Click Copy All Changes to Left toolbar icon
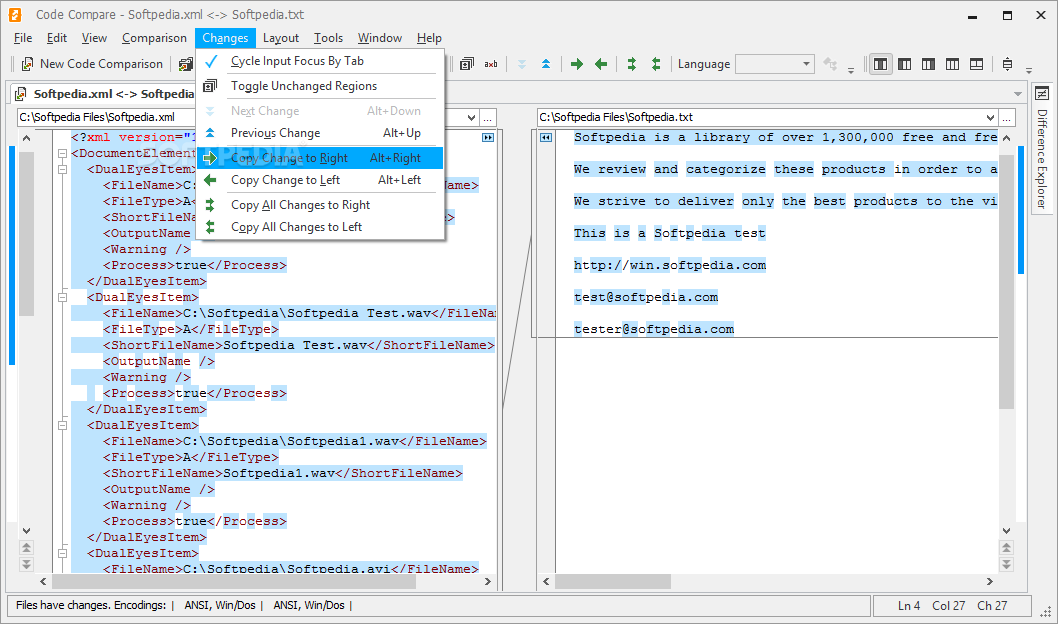 [x=656, y=64]
